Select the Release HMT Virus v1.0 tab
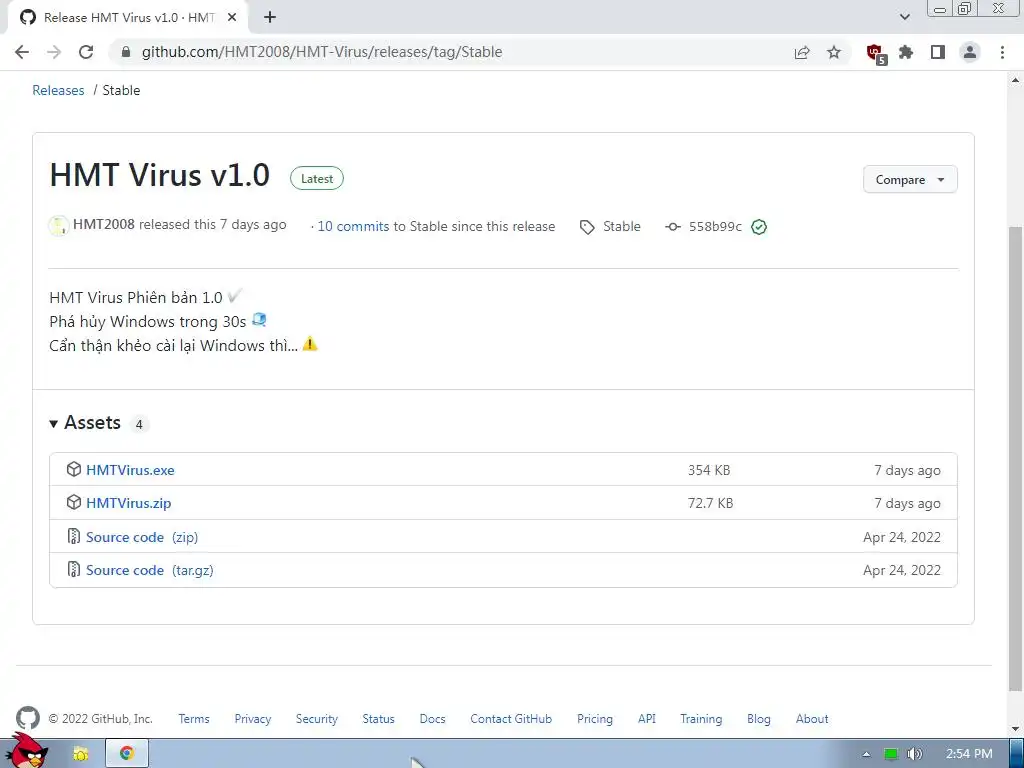The height and width of the screenshot is (768, 1024). point(128,18)
